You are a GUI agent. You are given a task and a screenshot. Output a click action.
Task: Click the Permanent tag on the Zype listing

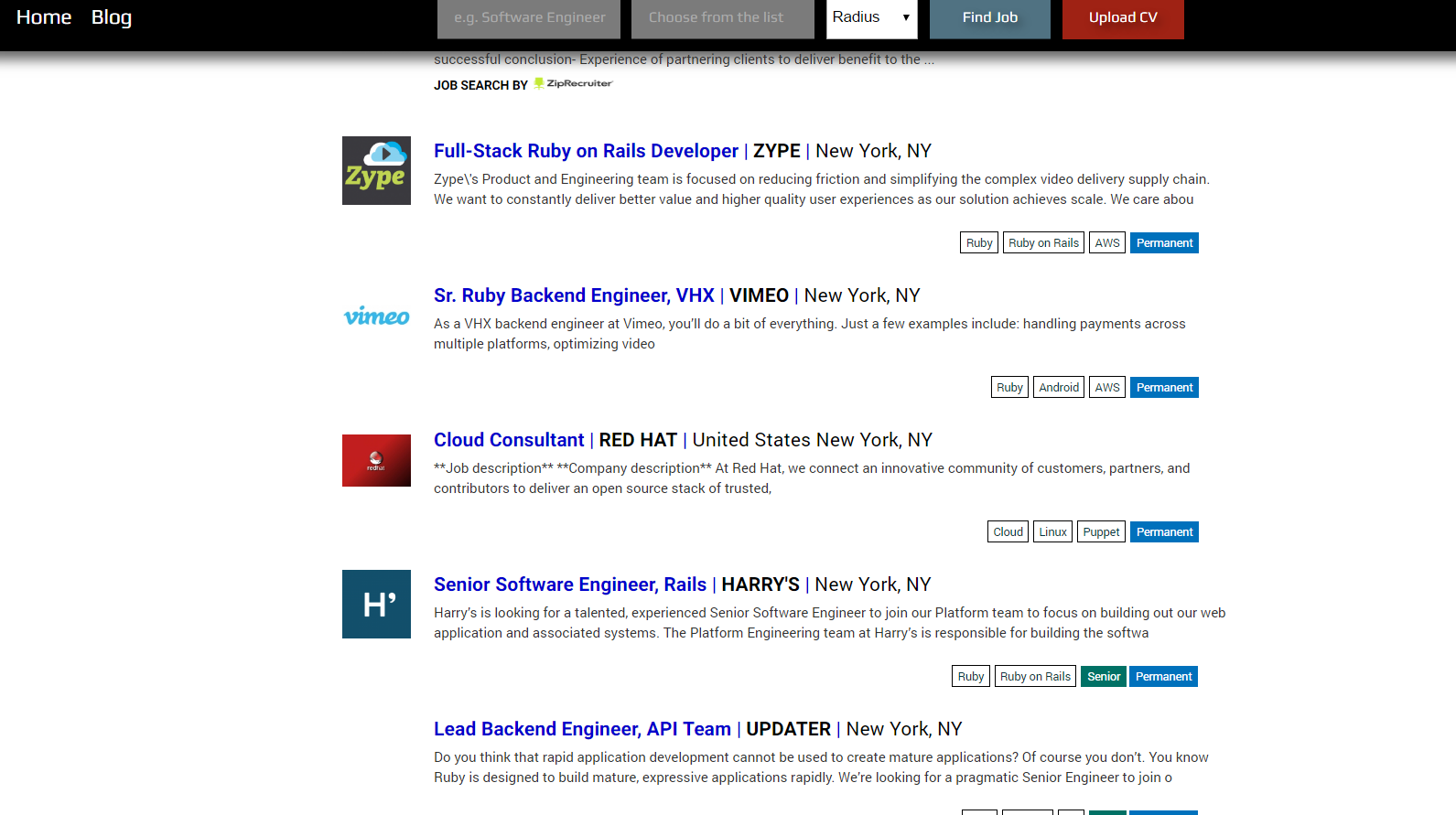point(1164,242)
